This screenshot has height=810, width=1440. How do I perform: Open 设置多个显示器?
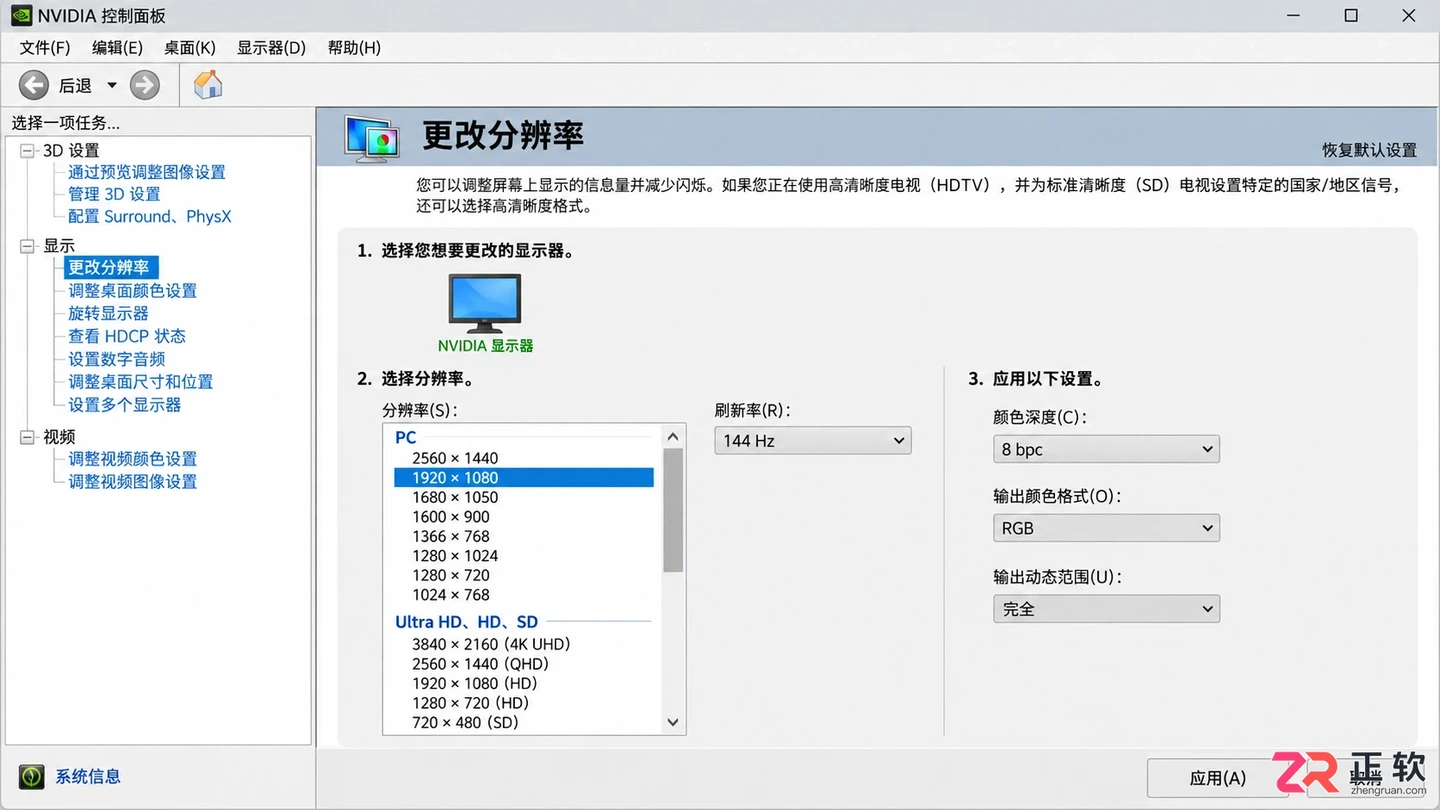[125, 404]
